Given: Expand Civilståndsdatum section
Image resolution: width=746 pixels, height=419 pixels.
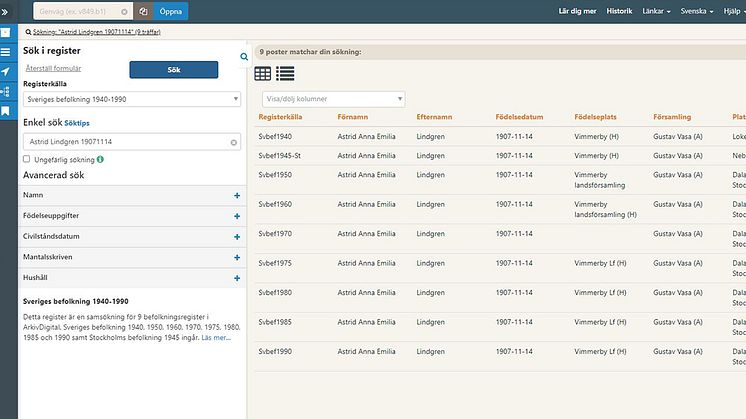Looking at the screenshot, I should pyautogui.click(x=132, y=236).
